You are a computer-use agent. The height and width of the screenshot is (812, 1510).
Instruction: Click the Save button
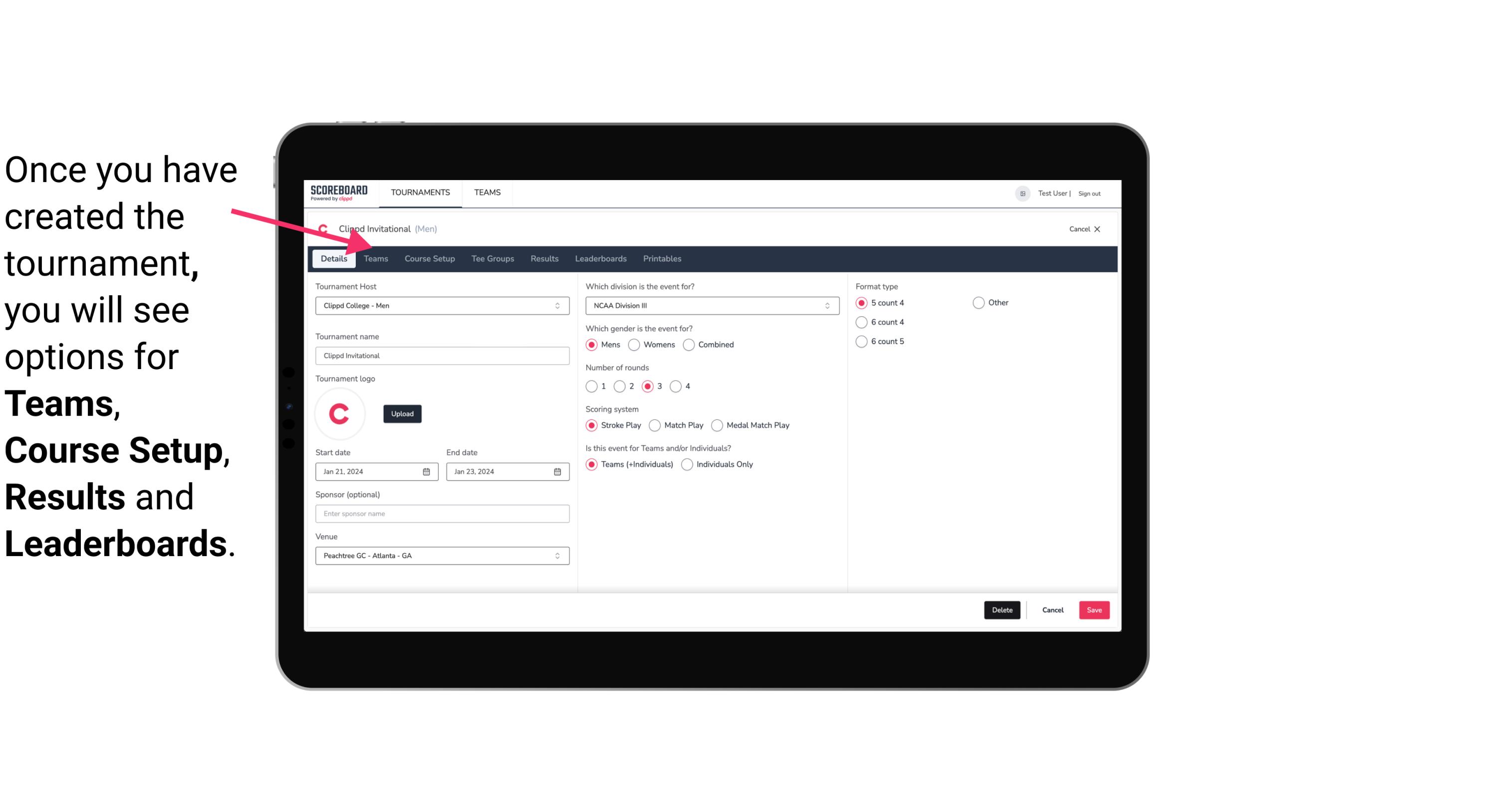coord(1094,610)
